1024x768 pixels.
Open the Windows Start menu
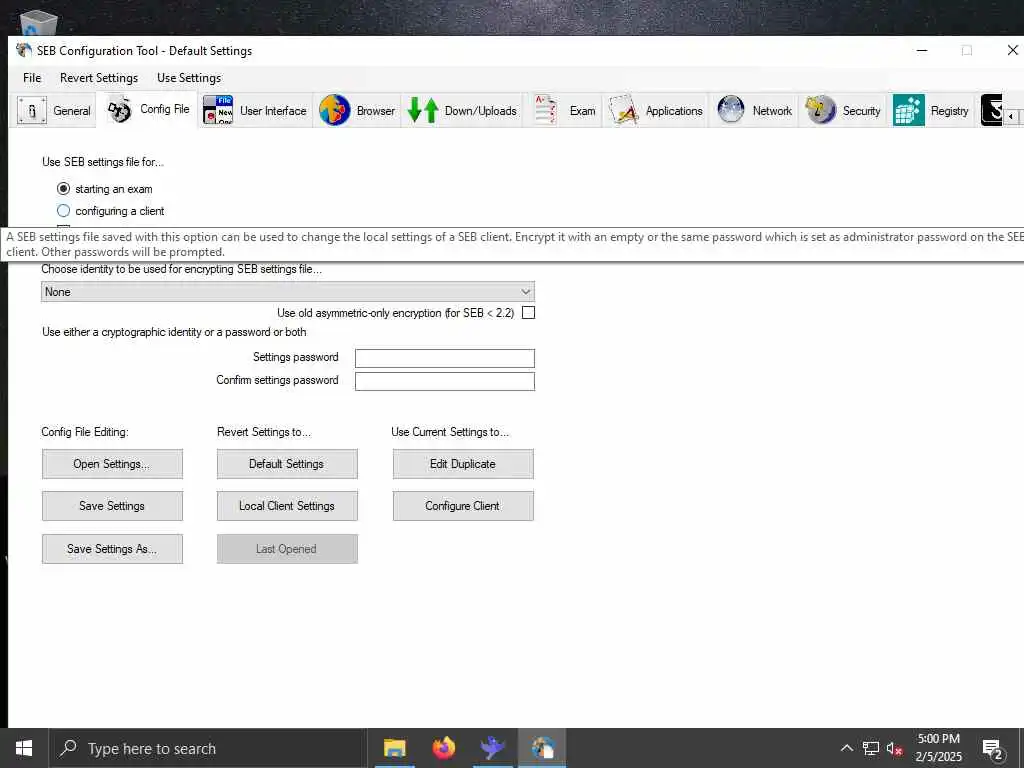[24, 748]
